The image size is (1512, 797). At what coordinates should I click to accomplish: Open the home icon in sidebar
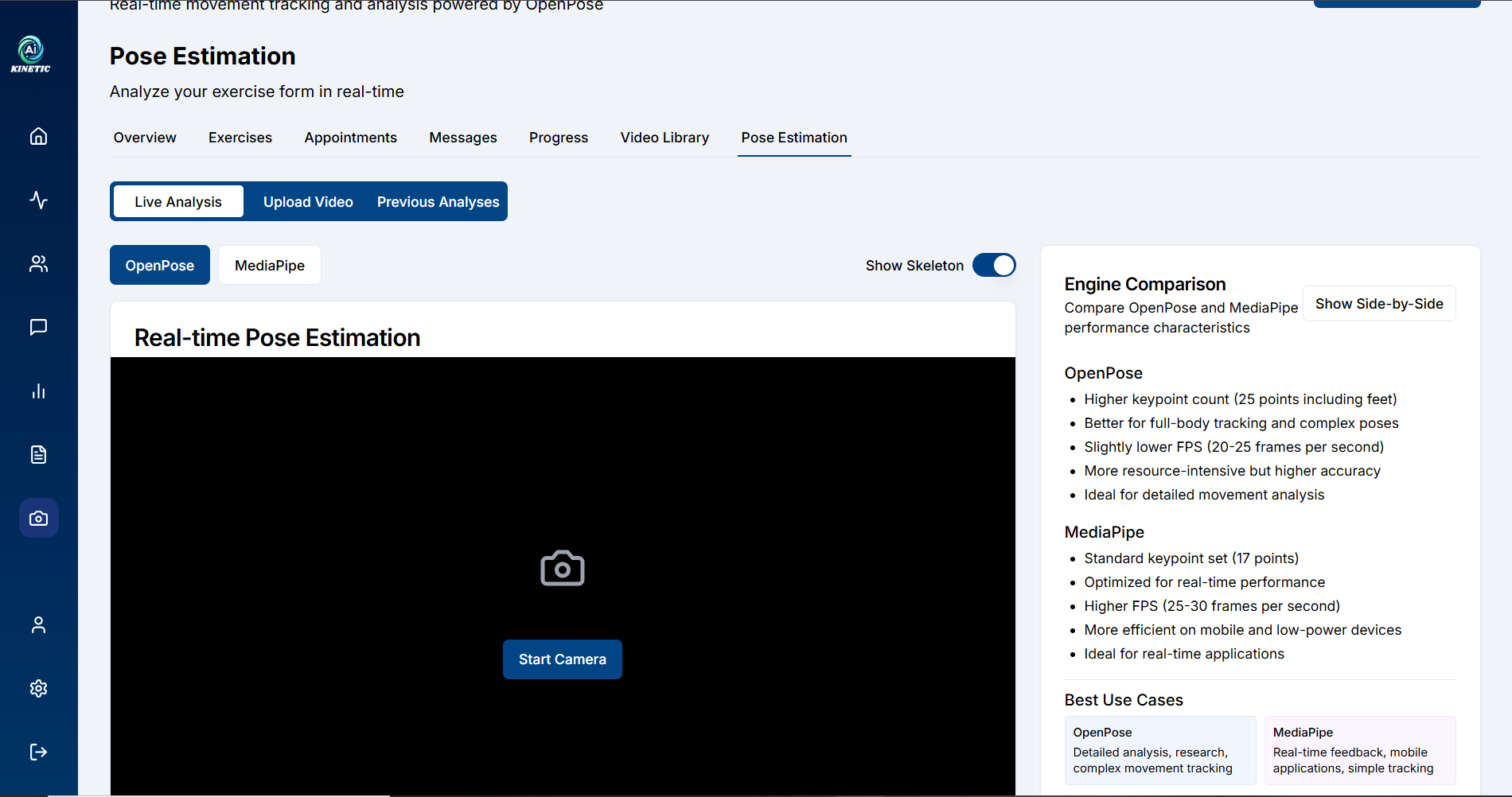(x=38, y=136)
